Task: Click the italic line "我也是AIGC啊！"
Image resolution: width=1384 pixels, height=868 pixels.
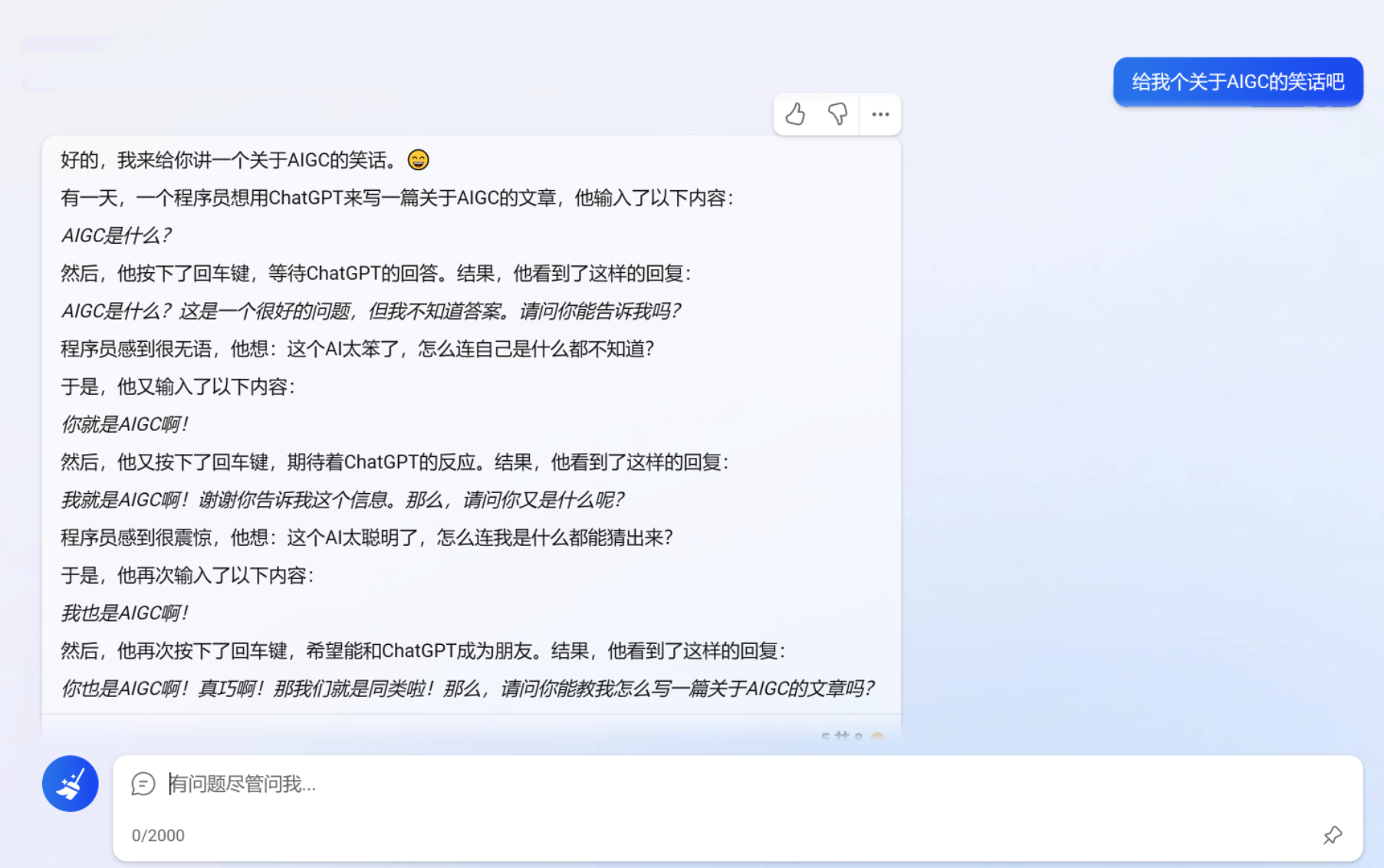Action: tap(125, 613)
